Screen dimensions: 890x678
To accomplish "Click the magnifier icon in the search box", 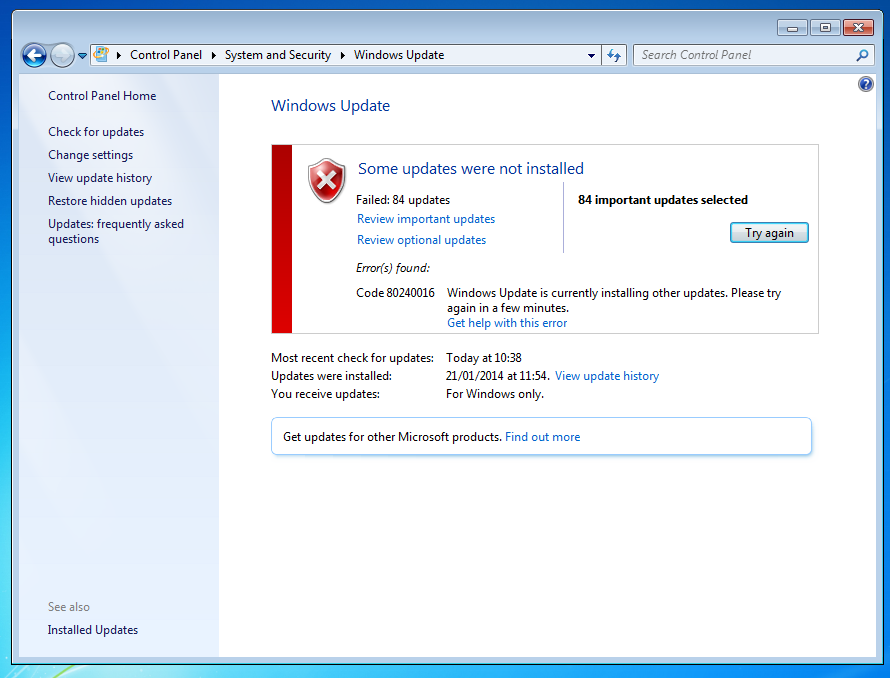I will click(x=862, y=56).
